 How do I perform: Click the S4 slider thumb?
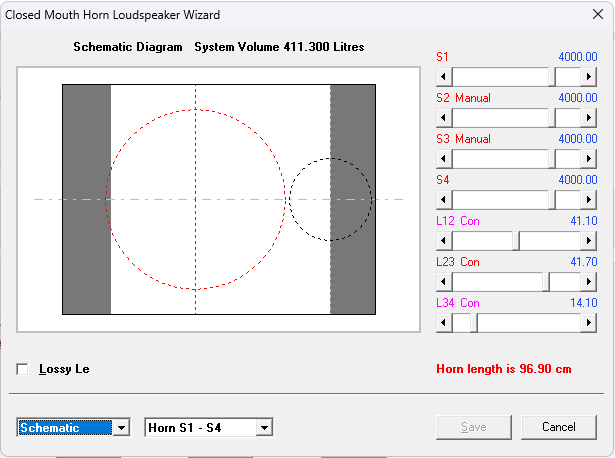click(552, 200)
